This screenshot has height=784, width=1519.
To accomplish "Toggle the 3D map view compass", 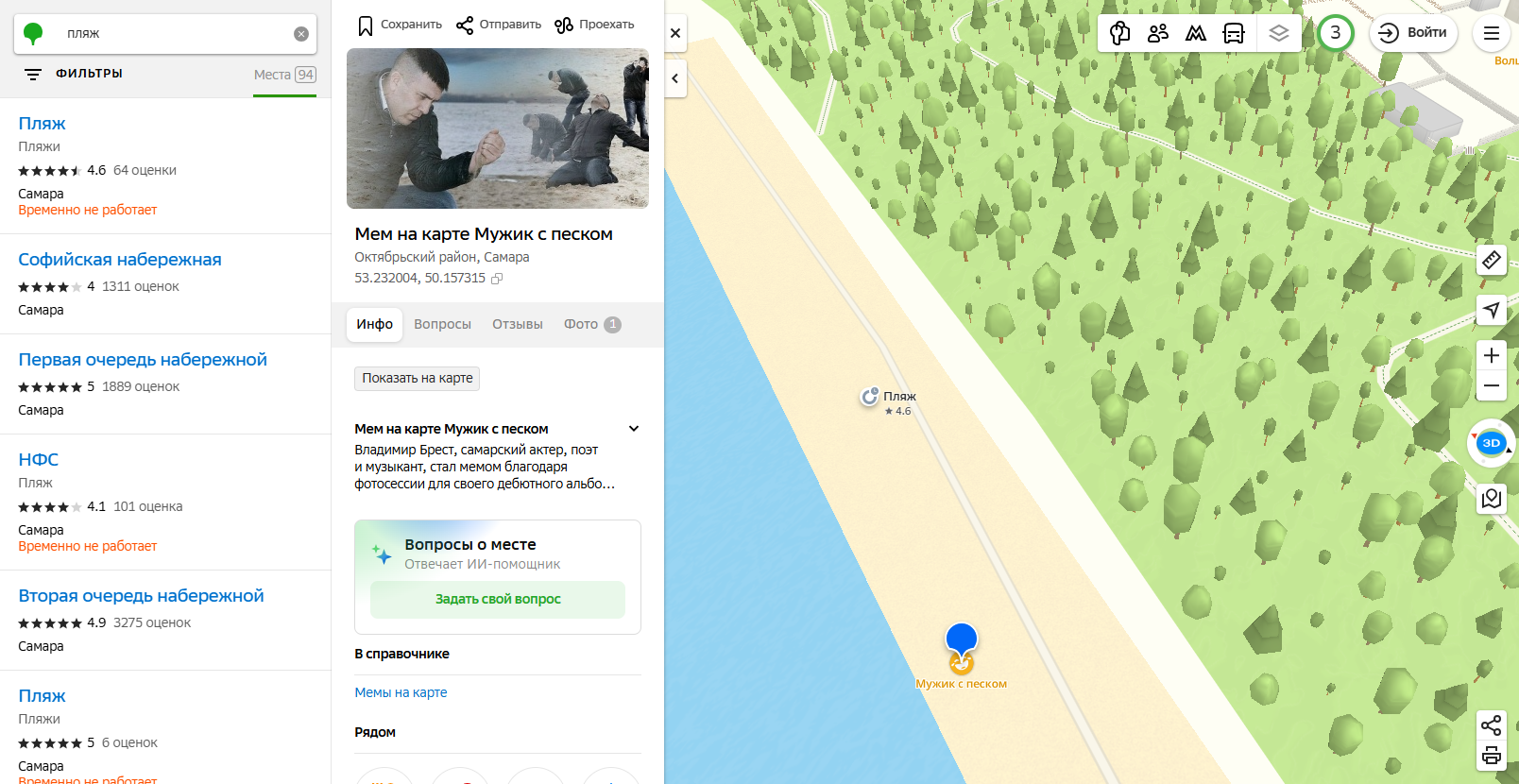I will click(x=1491, y=443).
